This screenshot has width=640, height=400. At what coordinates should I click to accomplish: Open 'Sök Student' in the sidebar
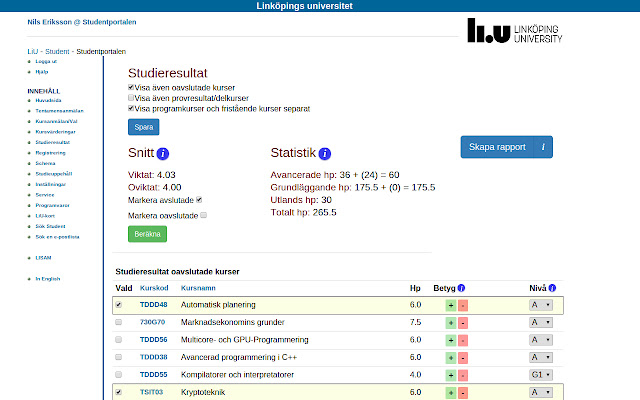(x=50, y=227)
